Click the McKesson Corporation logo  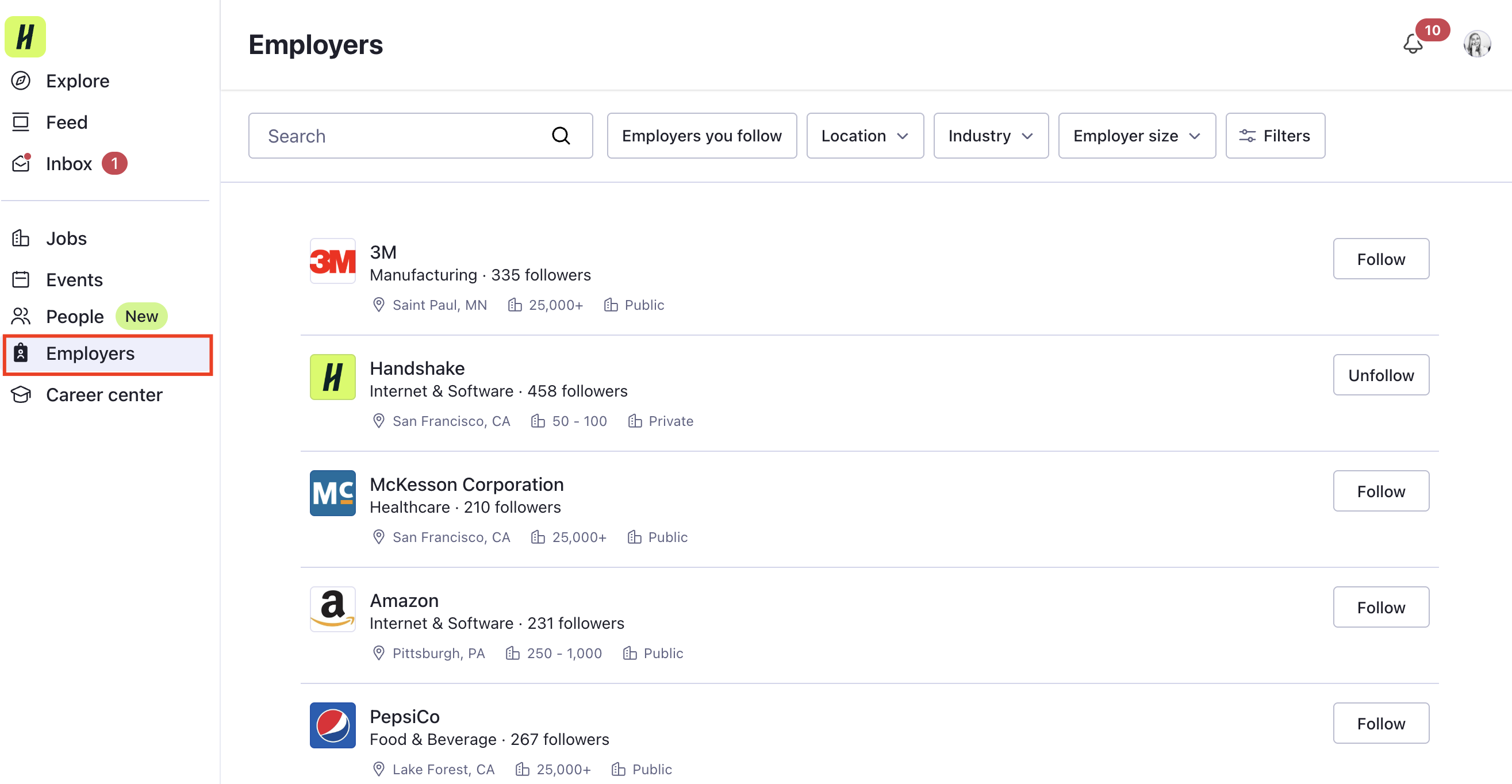pos(333,494)
